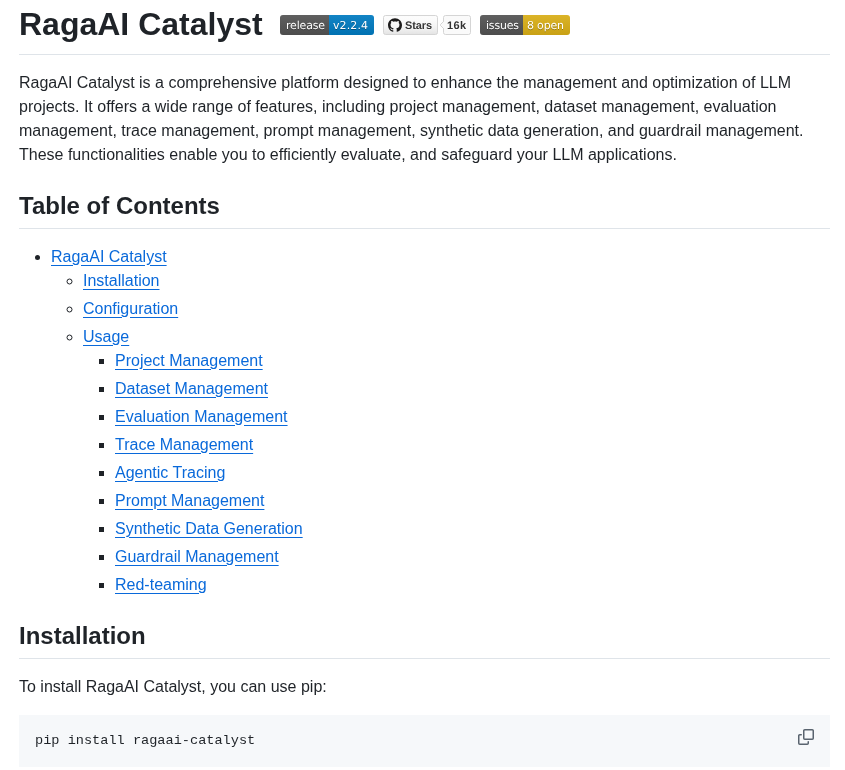The image size is (845, 770).
Task: Open the Project Management link
Action: pos(189,360)
